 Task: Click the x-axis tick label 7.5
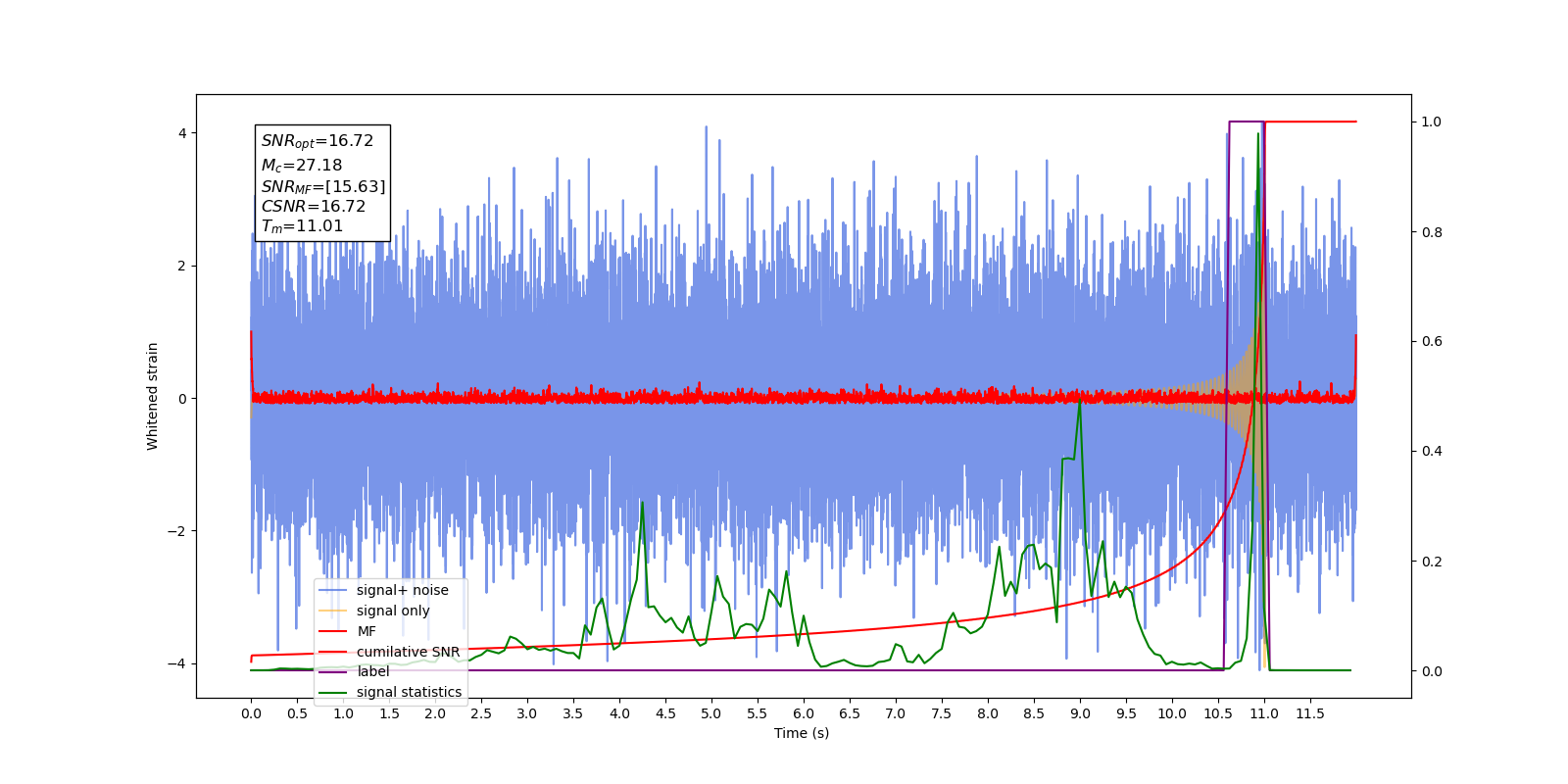pos(942,713)
